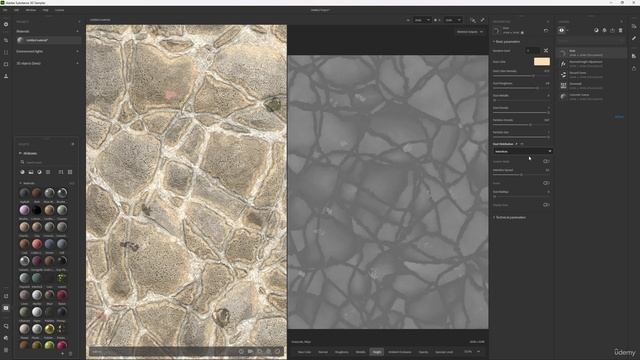Click the export icon in Layers toolbar
Viewport: 640px width, 360px height.
click(x=612, y=30)
